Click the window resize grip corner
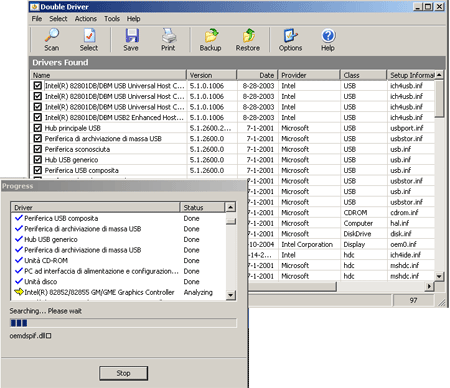 click(x=442, y=302)
